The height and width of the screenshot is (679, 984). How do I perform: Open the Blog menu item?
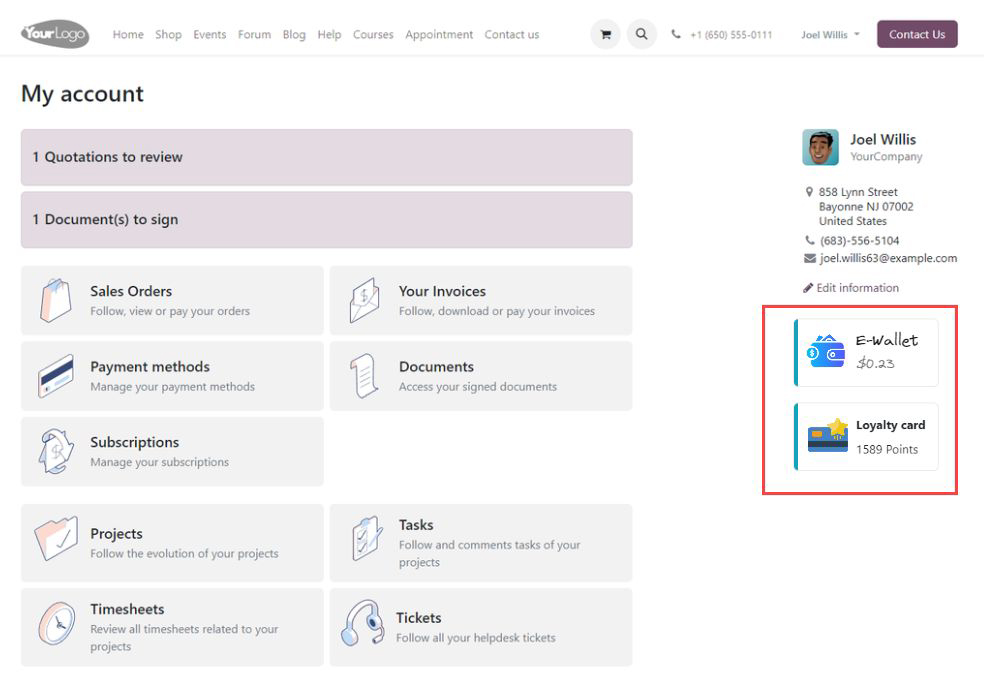(x=294, y=35)
